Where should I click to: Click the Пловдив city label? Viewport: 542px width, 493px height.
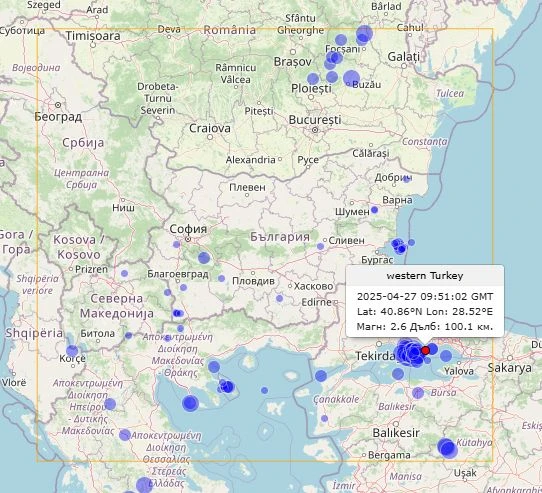coord(253,281)
